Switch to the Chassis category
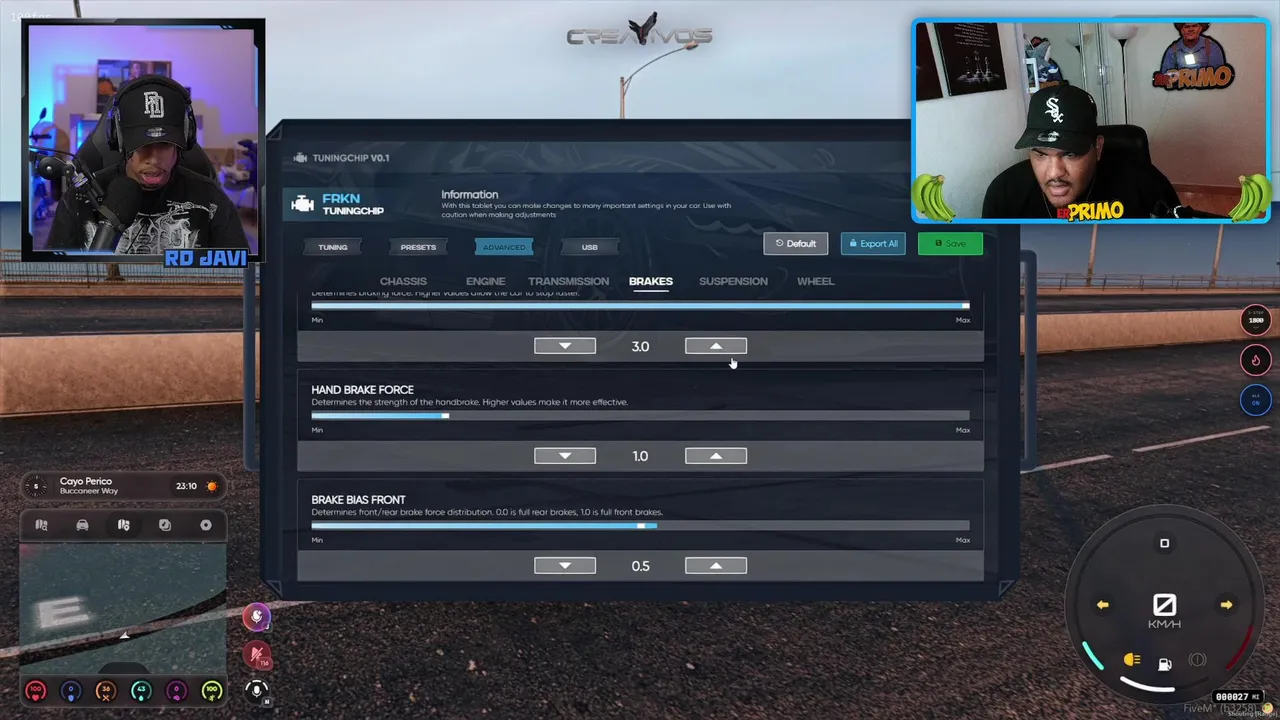 pos(403,281)
